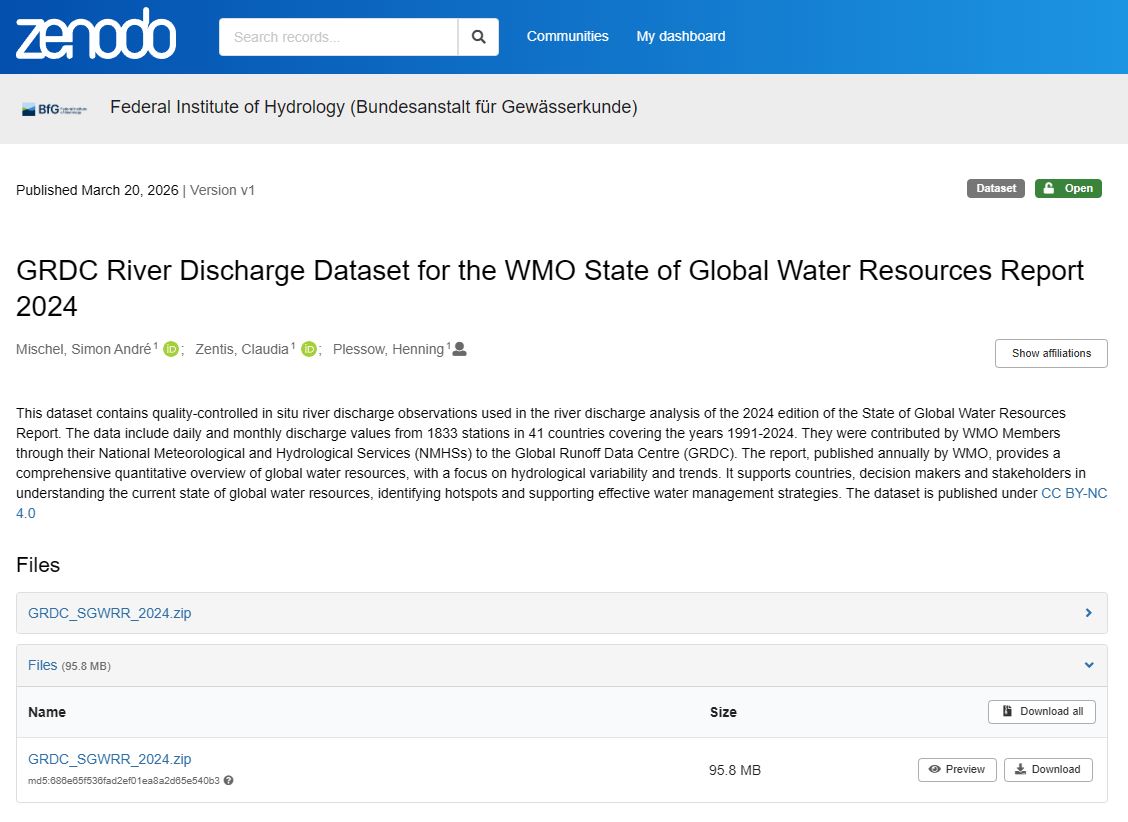Click the Download all button

[1042, 711]
